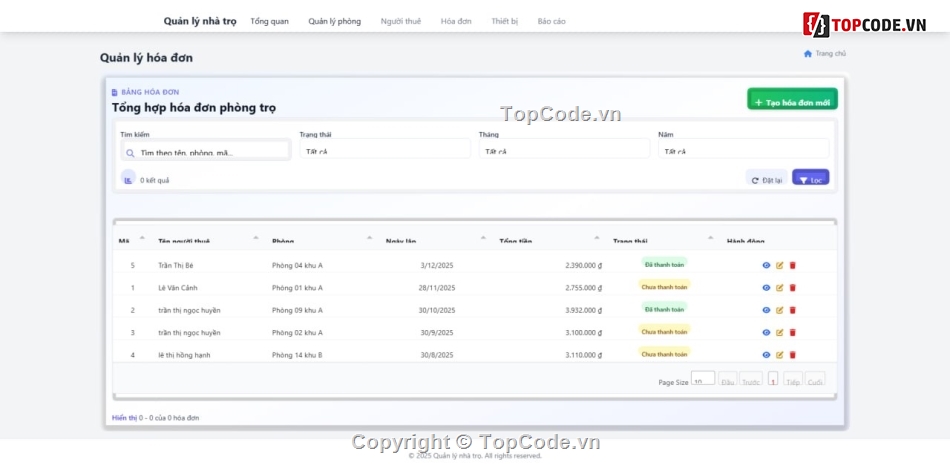The height and width of the screenshot is (465, 950).
Task: Open the Trạng thái filter dropdown
Action: tap(385, 149)
